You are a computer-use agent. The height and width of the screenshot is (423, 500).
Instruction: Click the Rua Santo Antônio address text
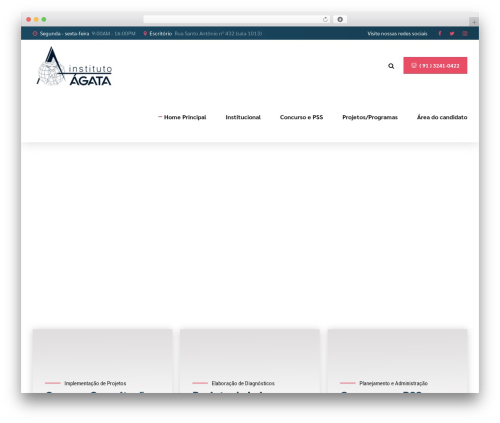218,34
